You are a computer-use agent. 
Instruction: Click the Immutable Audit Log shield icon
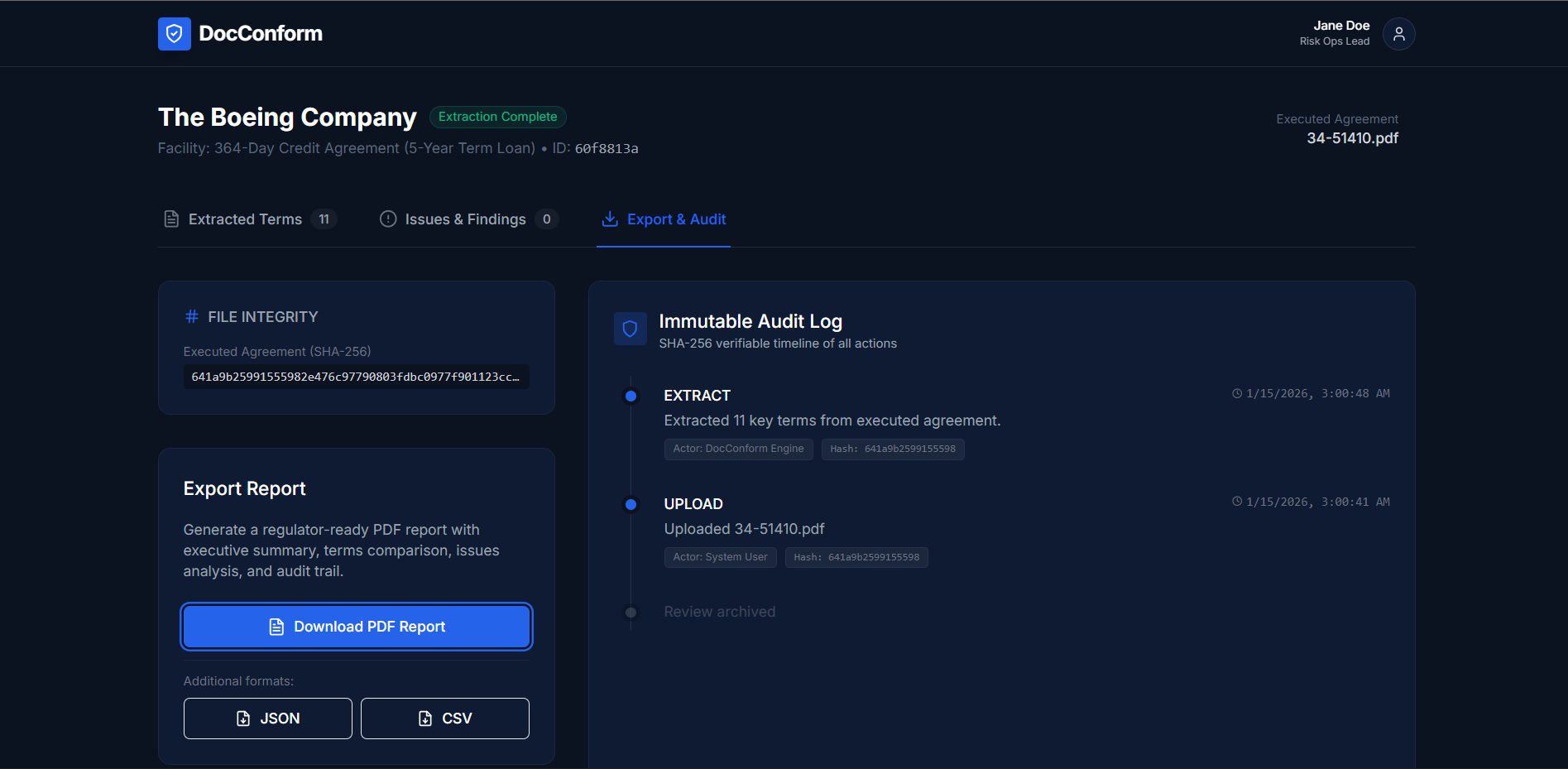click(630, 329)
